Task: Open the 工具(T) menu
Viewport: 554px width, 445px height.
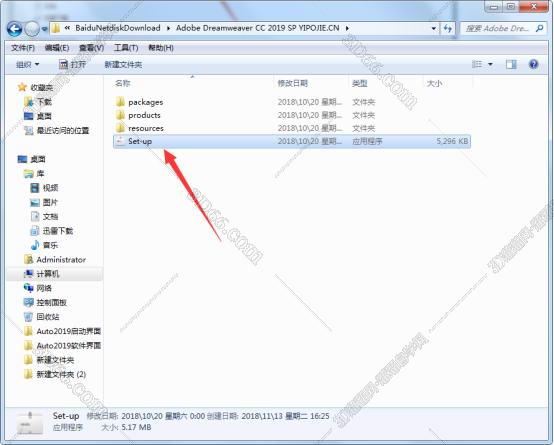Action: (126, 48)
